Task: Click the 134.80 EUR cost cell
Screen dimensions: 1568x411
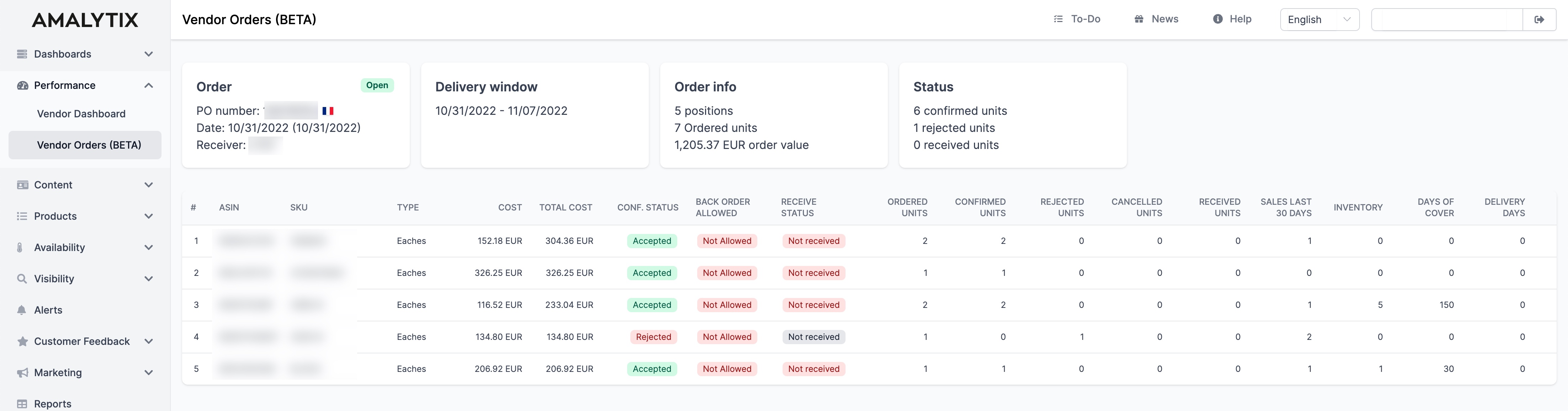Action: point(498,337)
